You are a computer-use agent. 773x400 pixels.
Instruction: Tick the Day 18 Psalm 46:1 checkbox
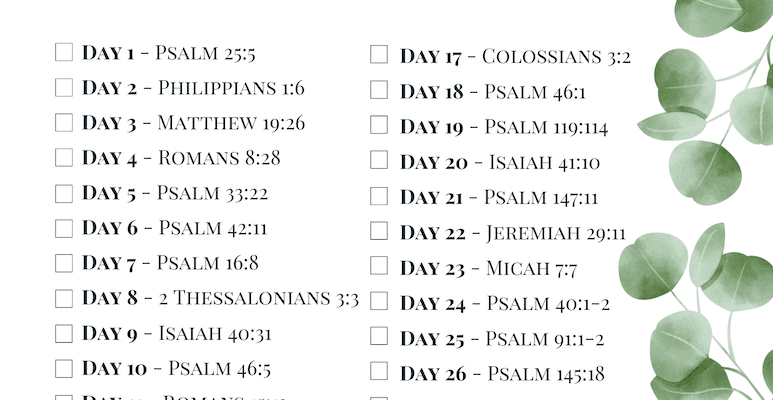(379, 90)
